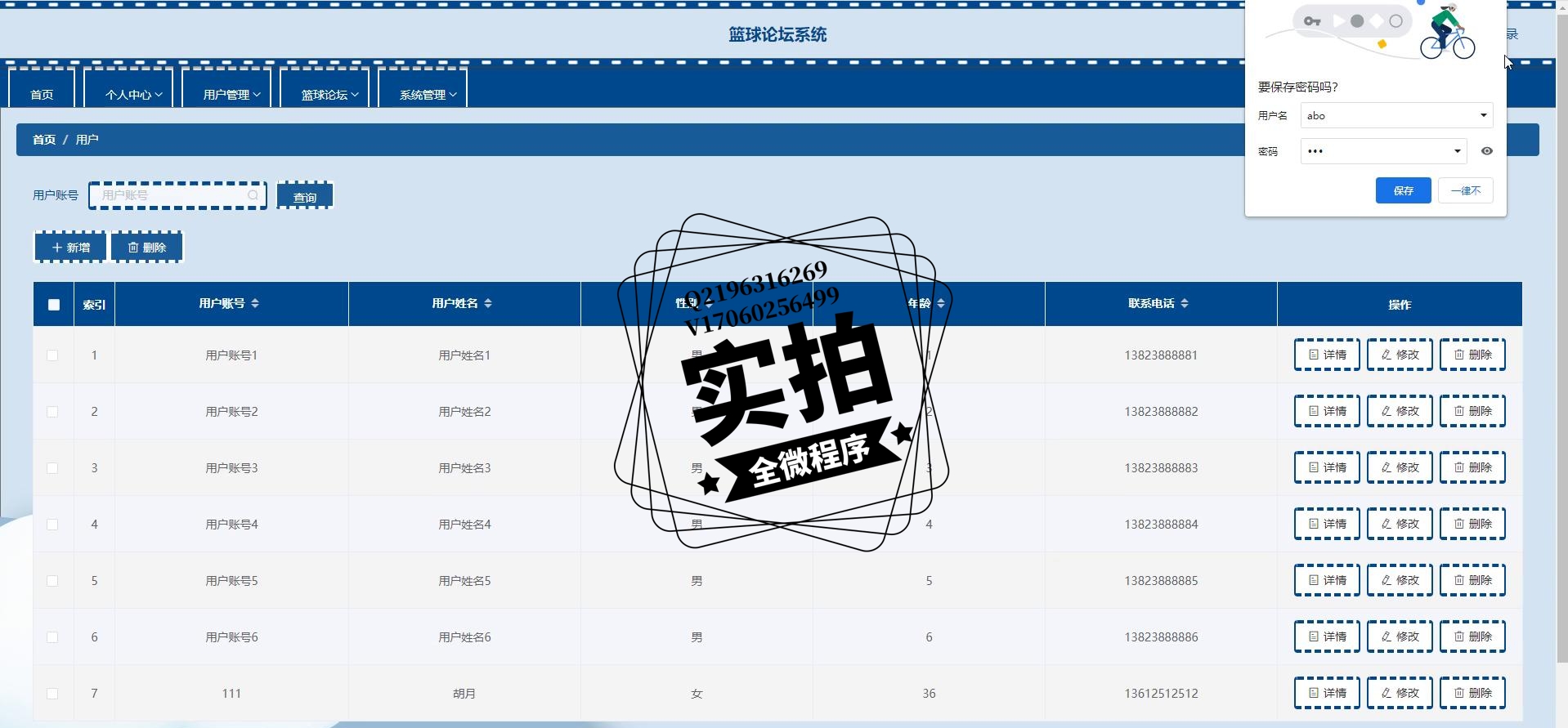The image size is (1568, 728).
Task: View 详情 for user 胡月
Action: coord(1327,693)
